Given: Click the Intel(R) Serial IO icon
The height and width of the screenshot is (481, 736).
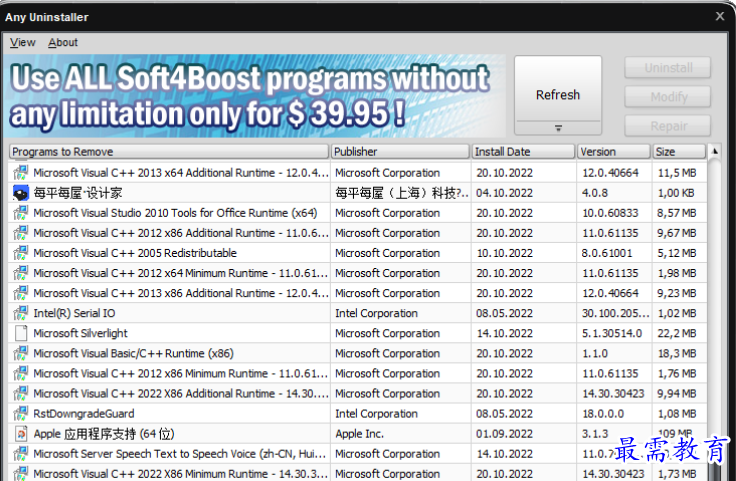Looking at the screenshot, I should 20,313.
